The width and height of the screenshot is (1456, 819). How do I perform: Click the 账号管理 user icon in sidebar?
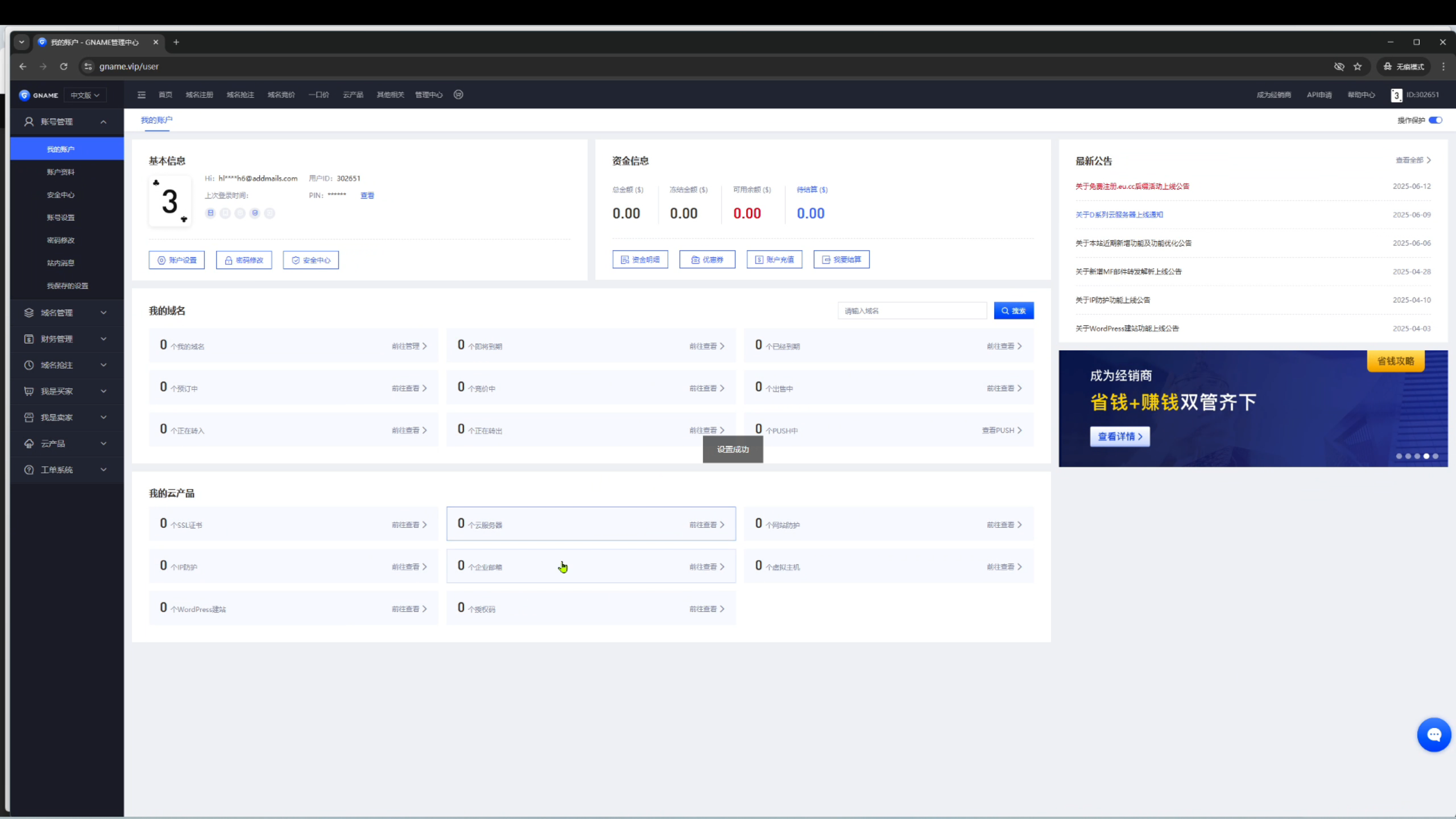29,122
